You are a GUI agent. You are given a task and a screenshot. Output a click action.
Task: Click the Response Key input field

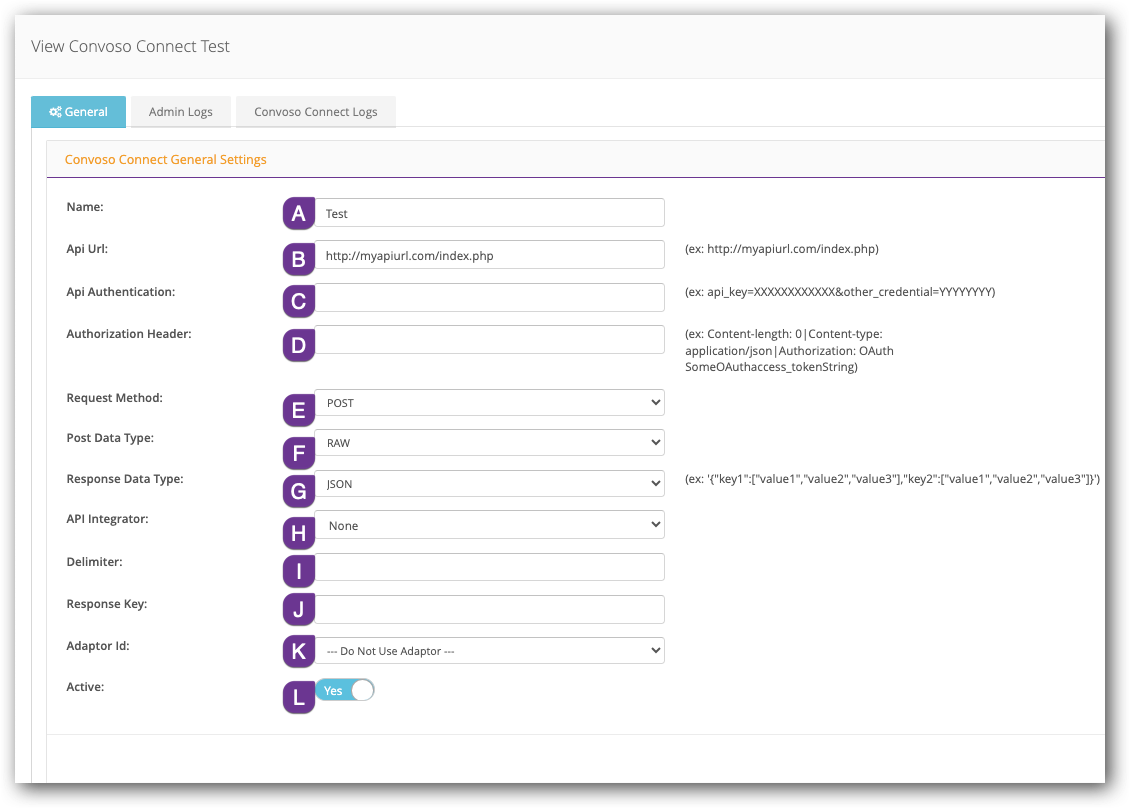(x=489, y=610)
